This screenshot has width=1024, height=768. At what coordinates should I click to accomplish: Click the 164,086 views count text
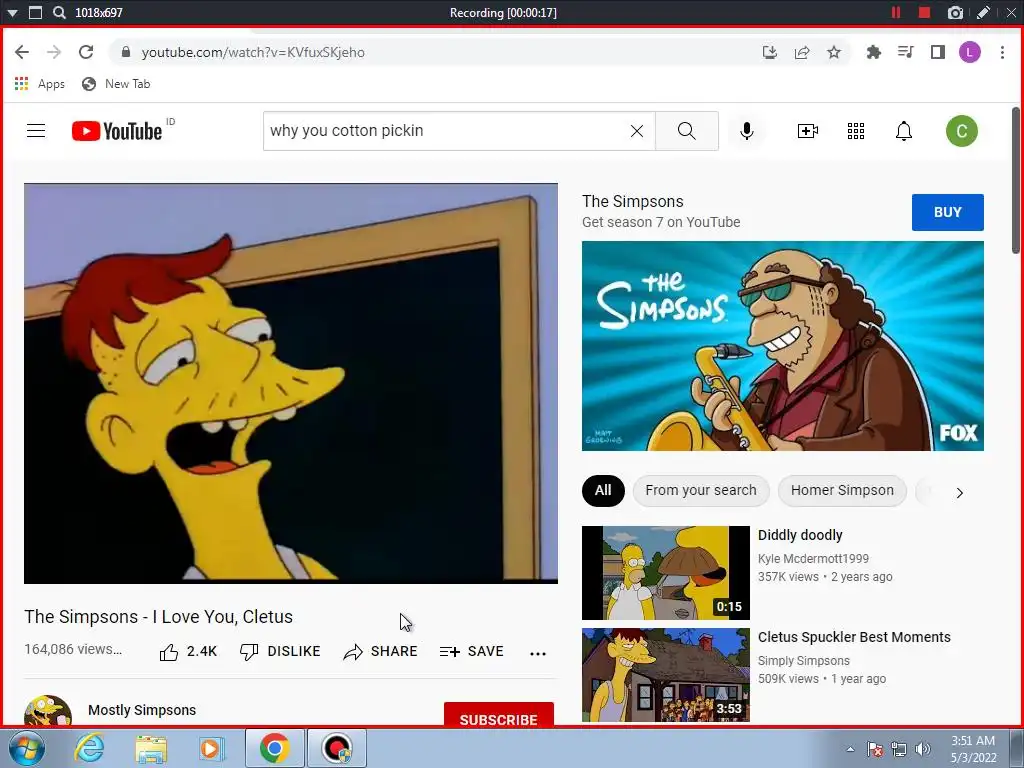point(73,649)
